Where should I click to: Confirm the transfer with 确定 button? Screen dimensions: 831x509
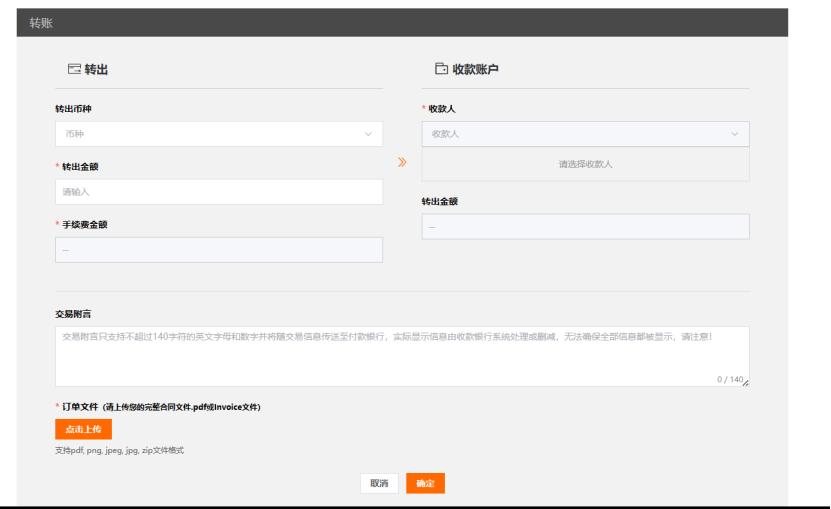[425, 483]
